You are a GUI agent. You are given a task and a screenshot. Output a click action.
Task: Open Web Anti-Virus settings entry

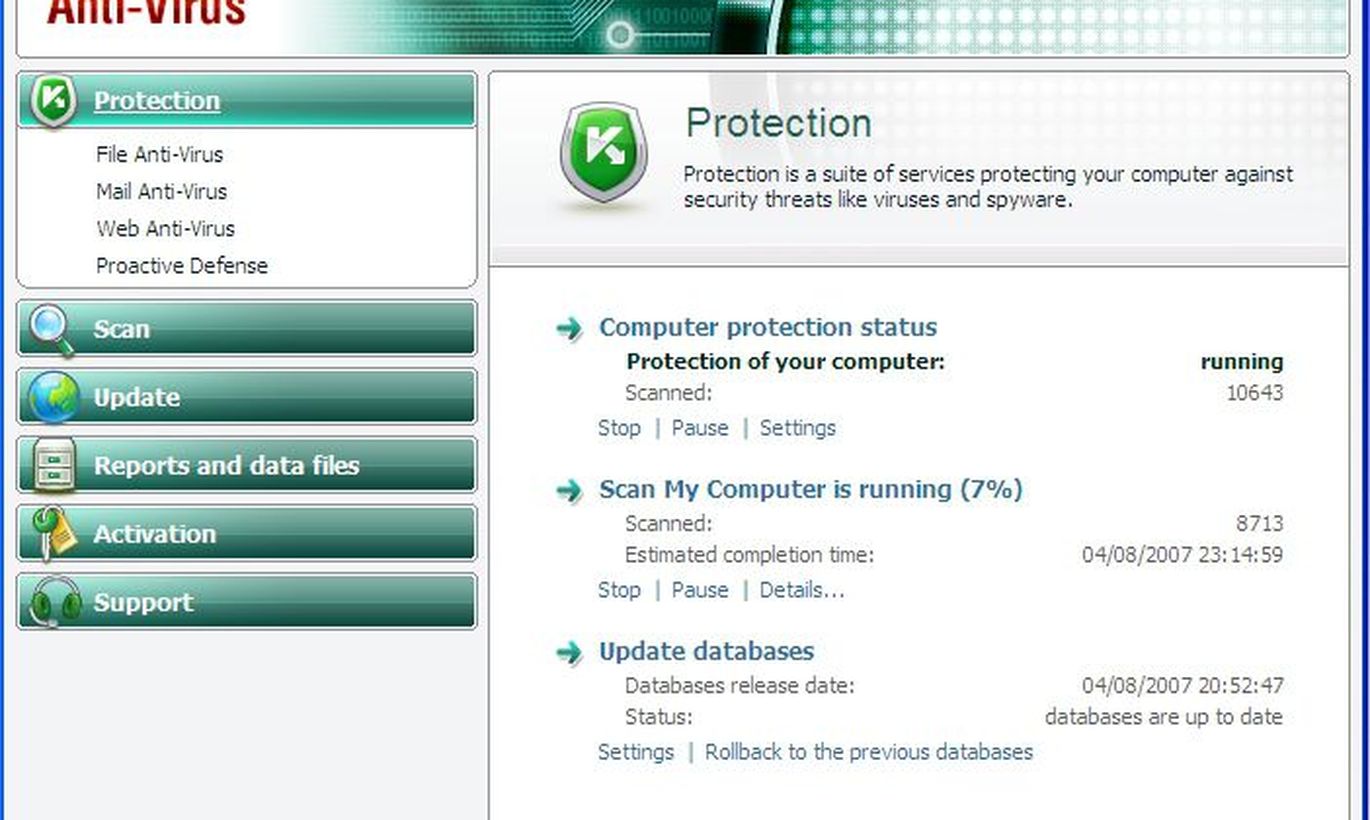(166, 228)
